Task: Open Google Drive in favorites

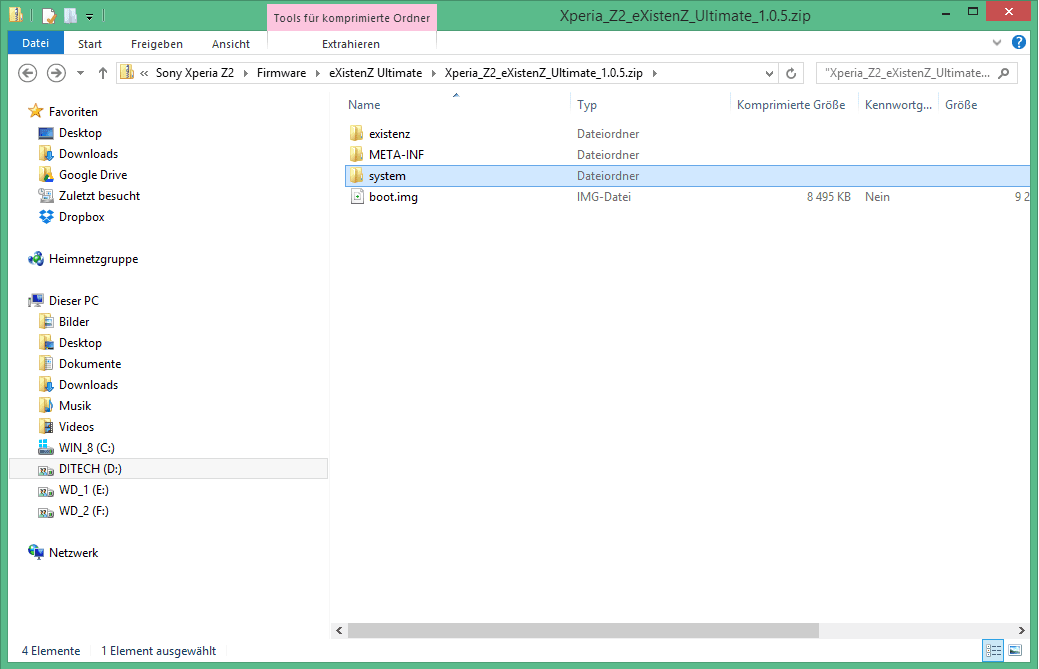Action: [x=93, y=175]
